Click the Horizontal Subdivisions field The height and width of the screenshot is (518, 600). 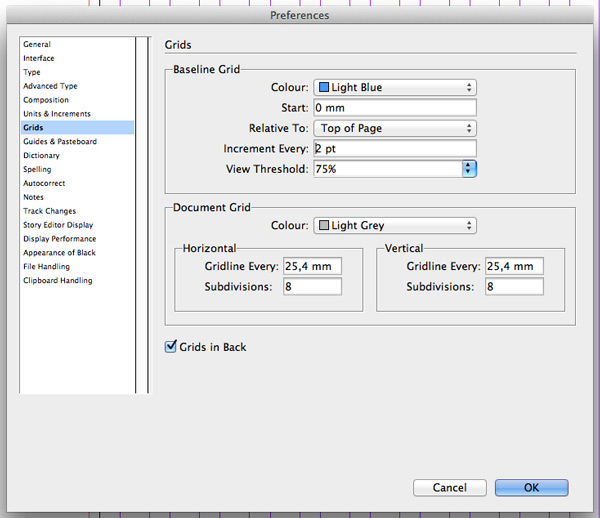(312, 287)
